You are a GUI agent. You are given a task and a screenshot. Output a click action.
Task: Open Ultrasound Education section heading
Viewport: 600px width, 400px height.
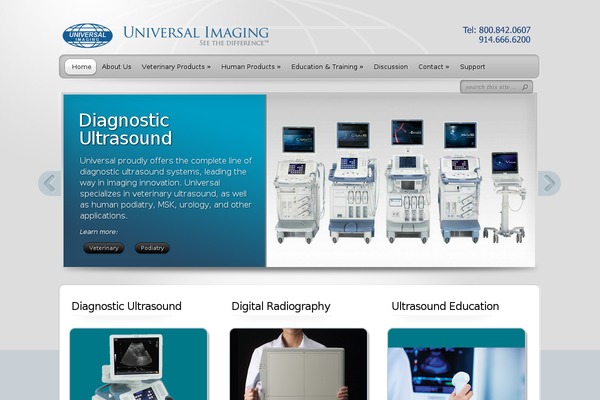pyautogui.click(x=445, y=306)
